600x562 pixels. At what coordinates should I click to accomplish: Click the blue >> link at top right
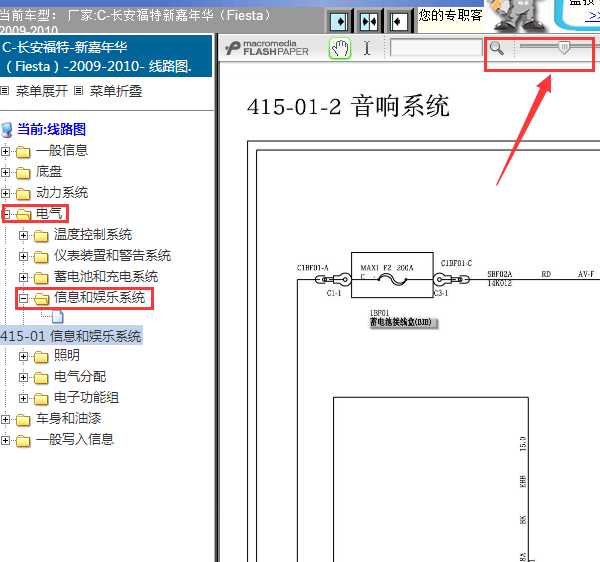pos(593,16)
